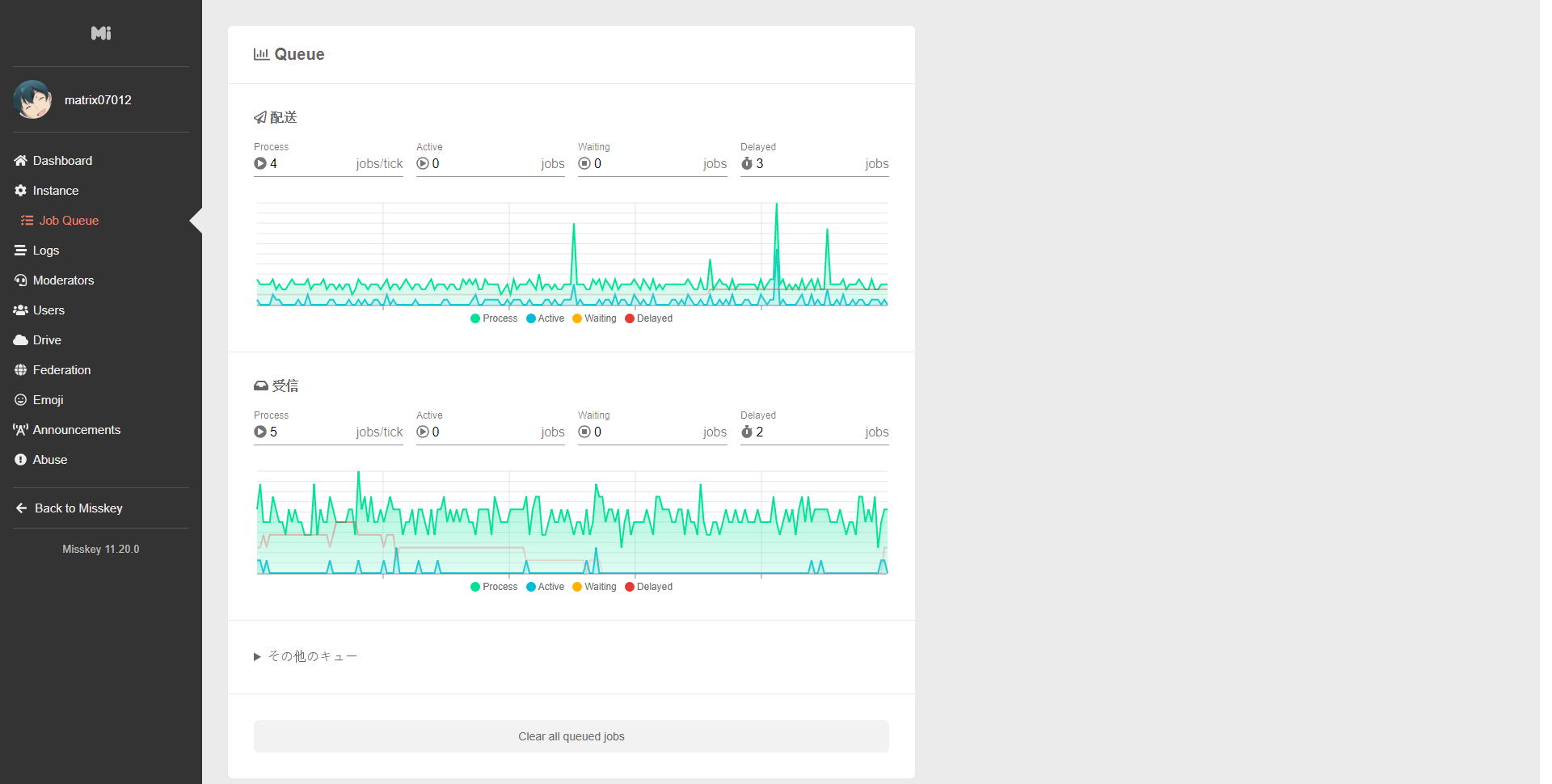This screenshot has width=1552, height=784.
Task: Click the Clear all queued jobs button
Action: 571,736
